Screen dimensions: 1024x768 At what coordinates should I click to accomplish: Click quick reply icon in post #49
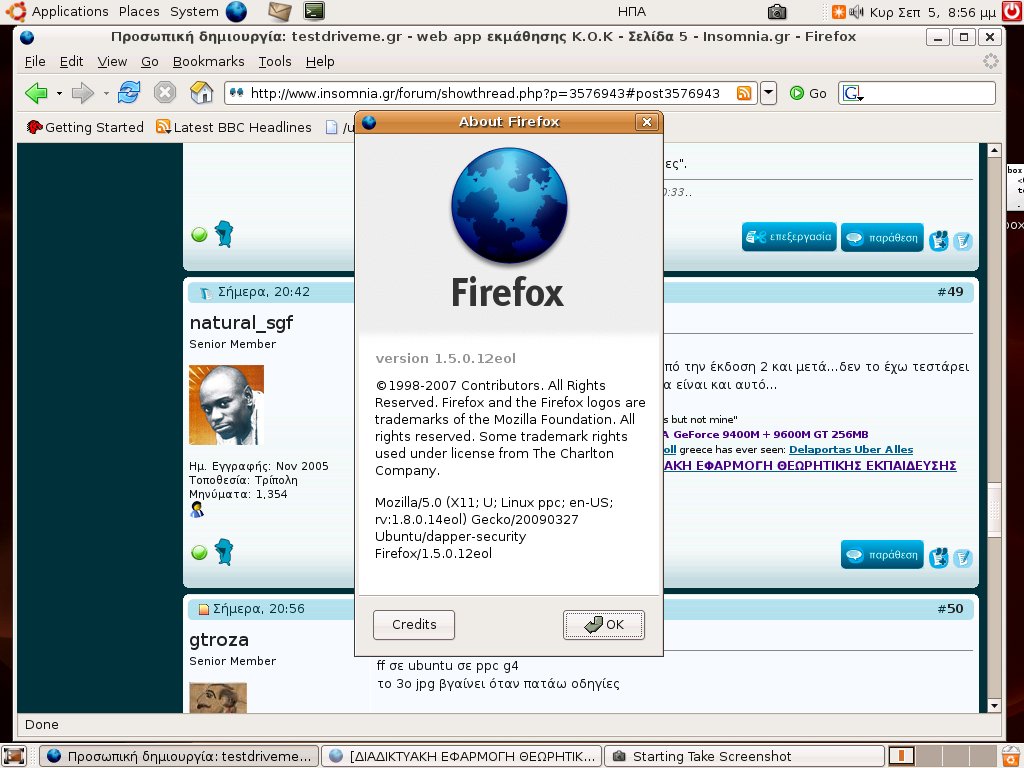point(963,558)
